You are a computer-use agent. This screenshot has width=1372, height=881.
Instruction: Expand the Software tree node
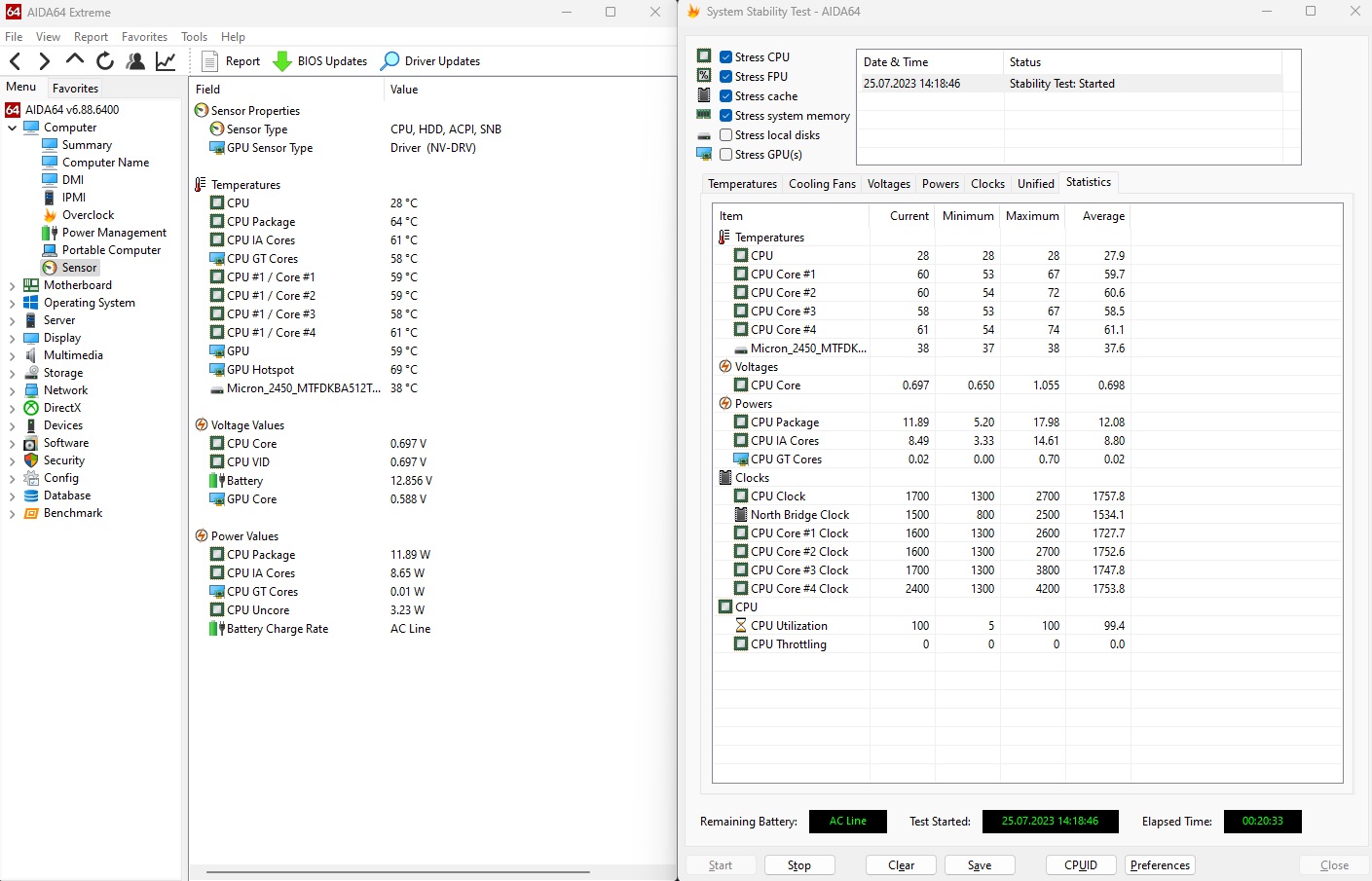(x=12, y=443)
